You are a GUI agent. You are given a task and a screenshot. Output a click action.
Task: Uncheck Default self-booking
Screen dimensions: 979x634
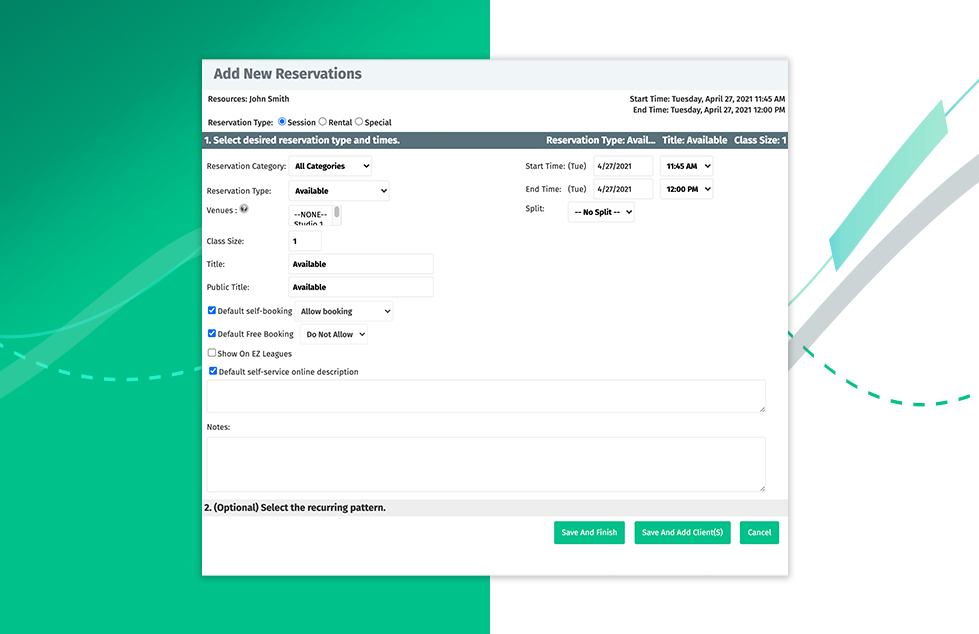click(x=211, y=310)
